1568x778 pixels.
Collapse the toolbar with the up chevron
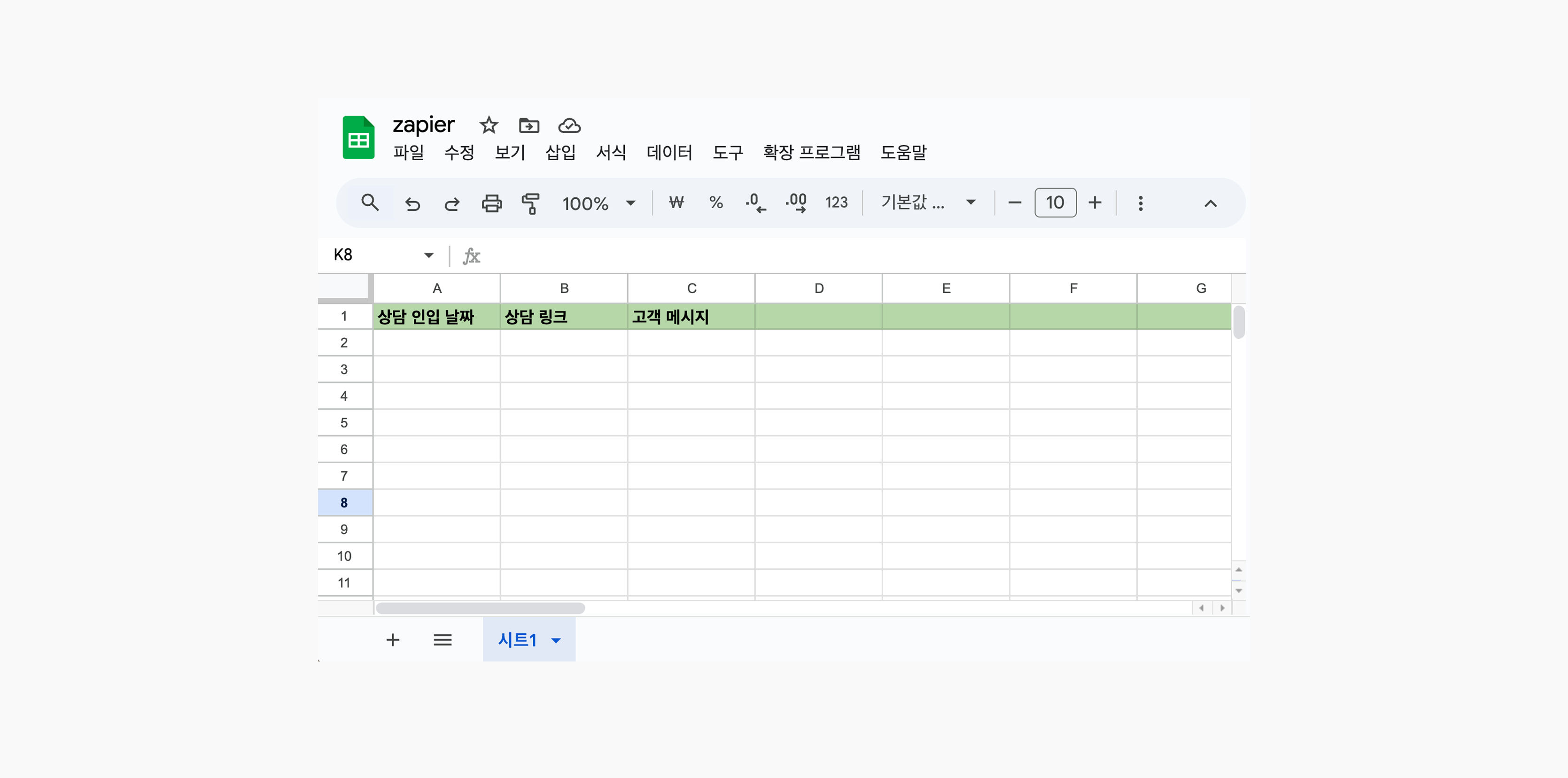tap(1210, 203)
